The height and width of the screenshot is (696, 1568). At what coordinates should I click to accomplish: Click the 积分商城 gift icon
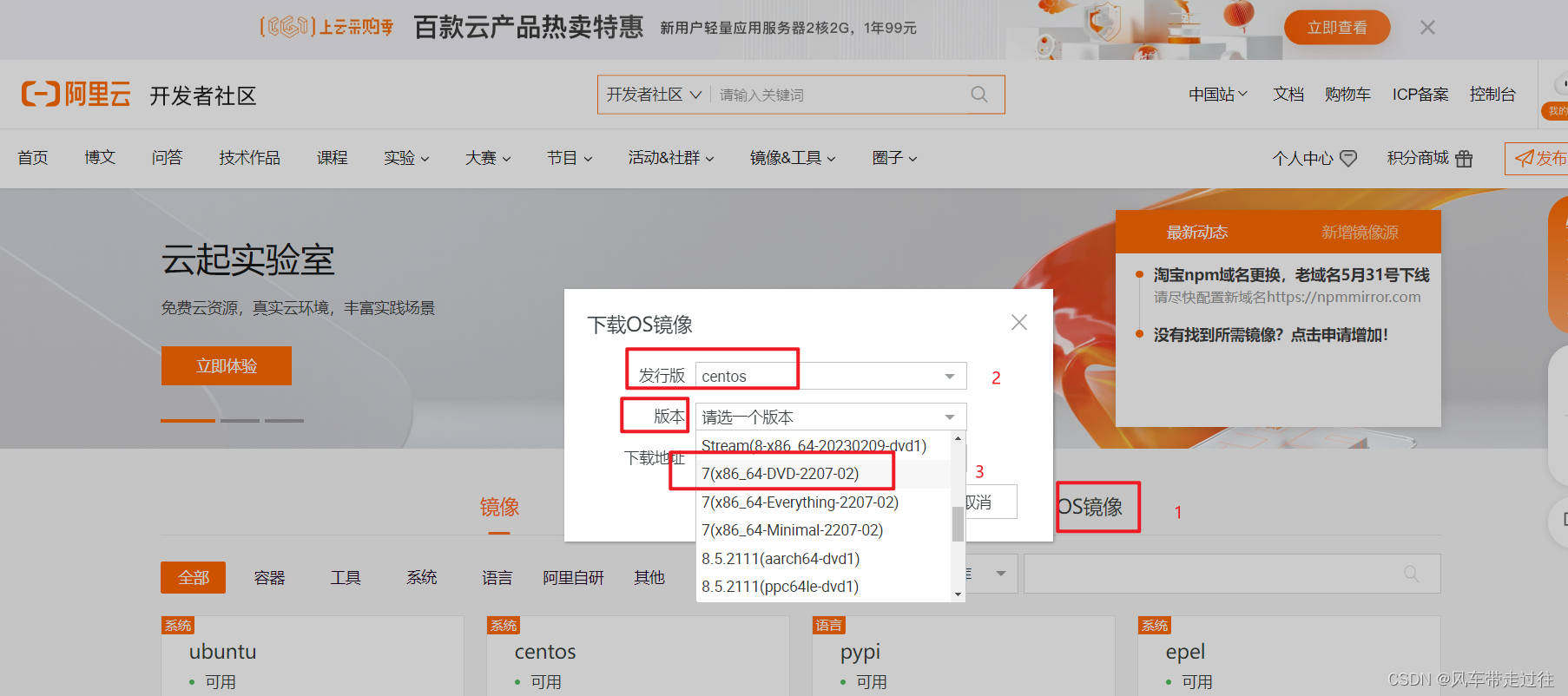pyautogui.click(x=1464, y=158)
